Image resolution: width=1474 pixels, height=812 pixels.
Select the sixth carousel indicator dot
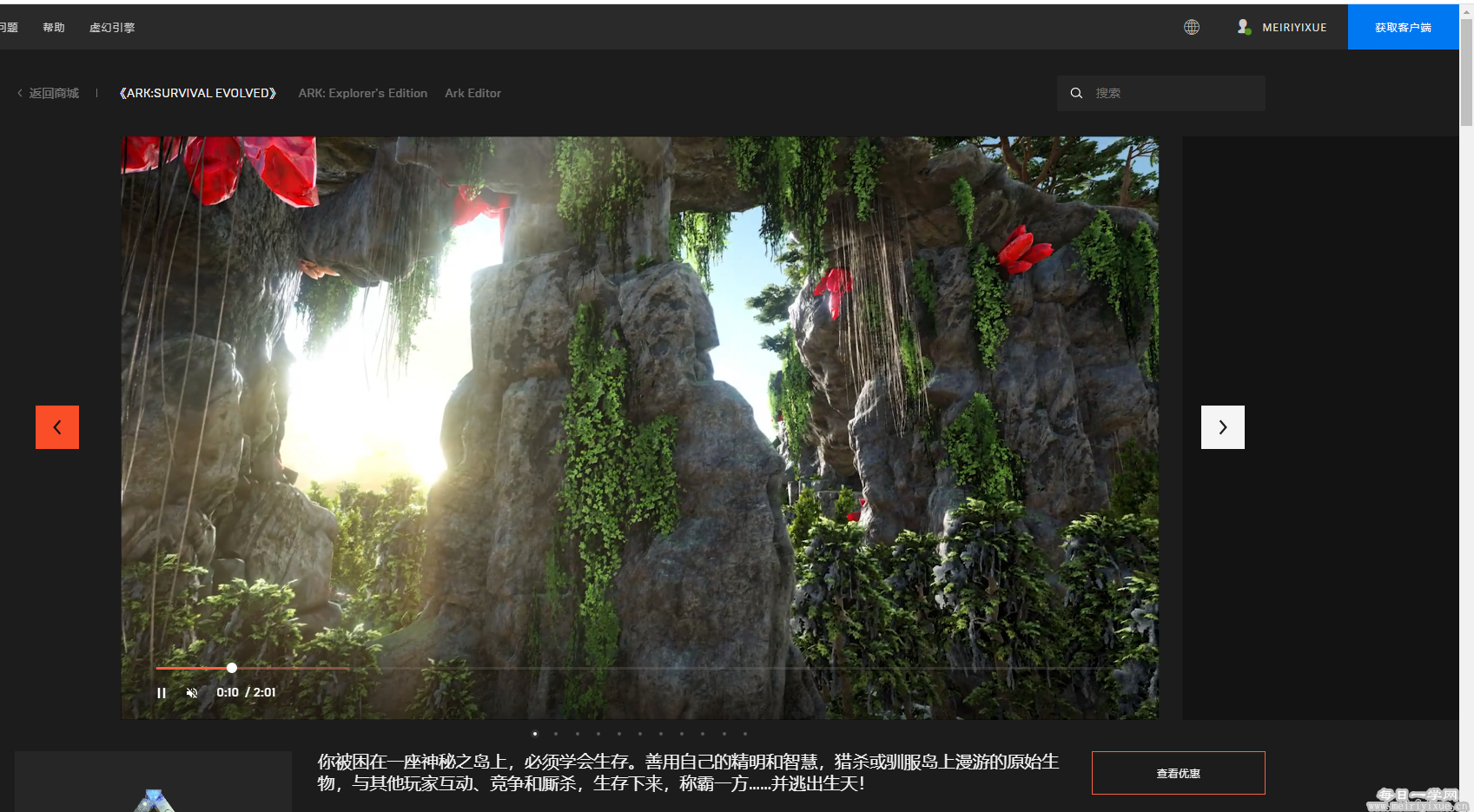[640, 734]
